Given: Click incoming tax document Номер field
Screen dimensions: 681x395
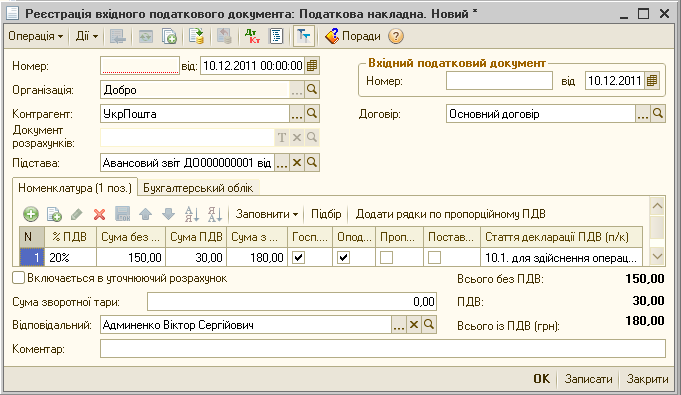Looking at the screenshot, I should [x=499, y=81].
